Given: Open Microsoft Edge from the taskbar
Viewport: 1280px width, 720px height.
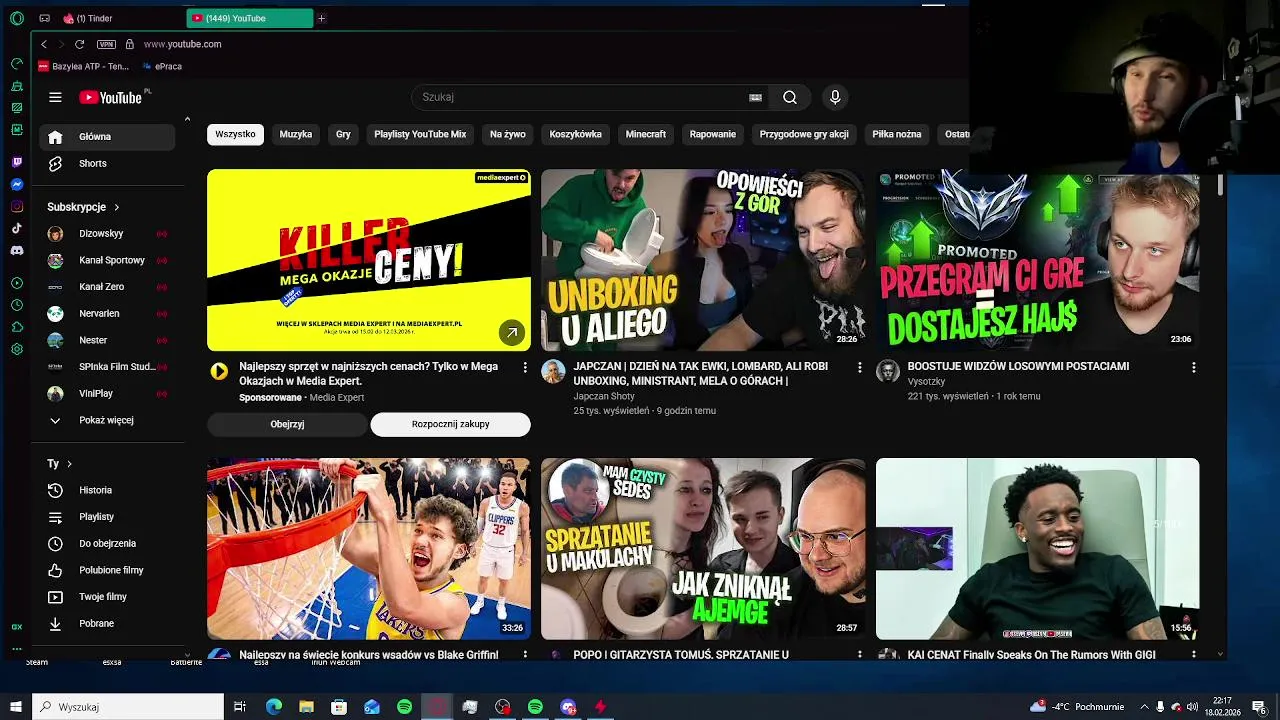Looking at the screenshot, I should tap(274, 707).
